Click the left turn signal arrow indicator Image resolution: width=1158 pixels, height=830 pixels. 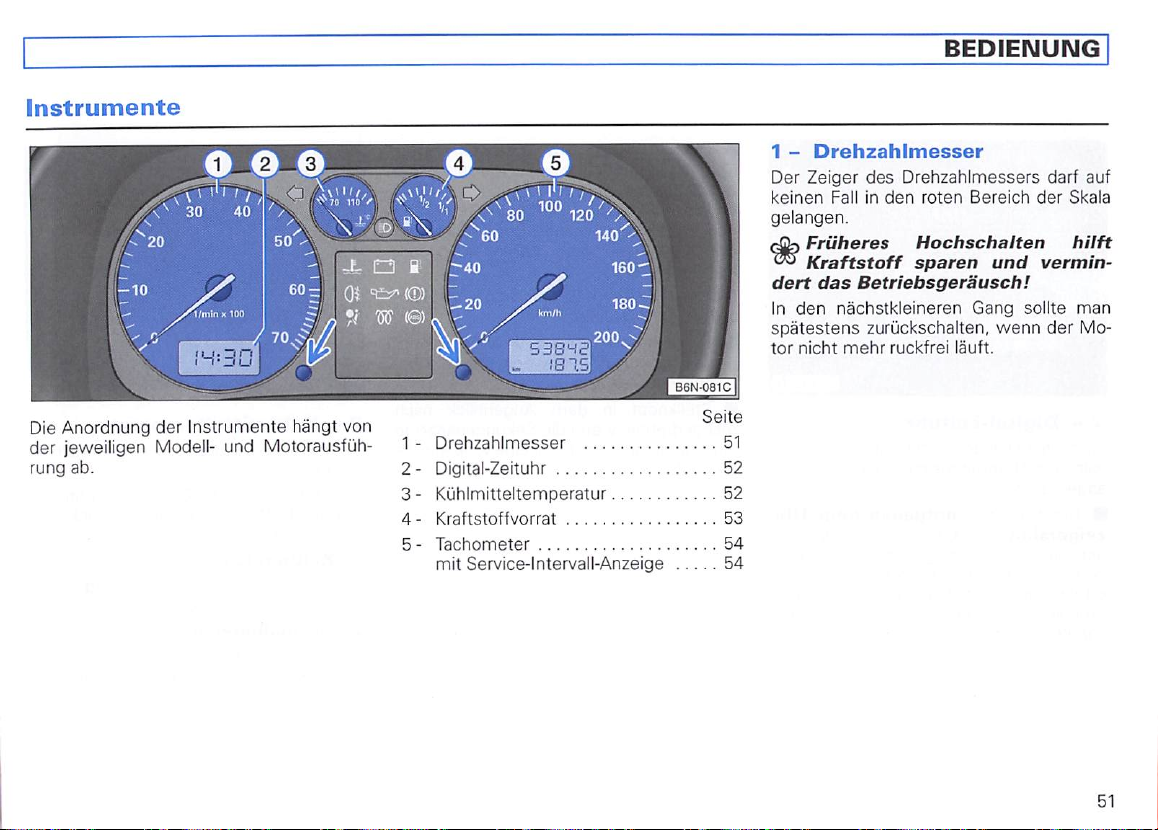click(295, 193)
